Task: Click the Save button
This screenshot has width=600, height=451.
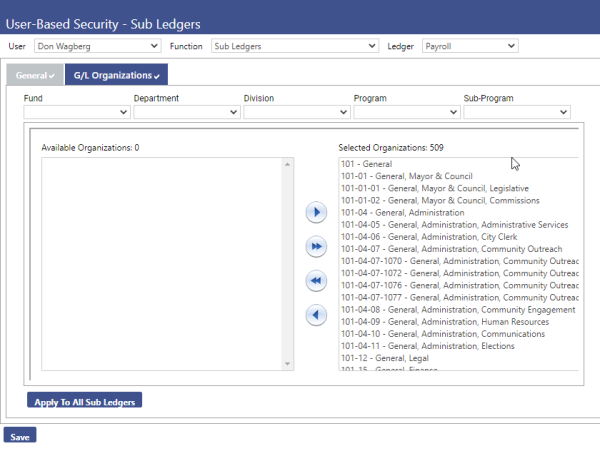Action: click(19, 437)
